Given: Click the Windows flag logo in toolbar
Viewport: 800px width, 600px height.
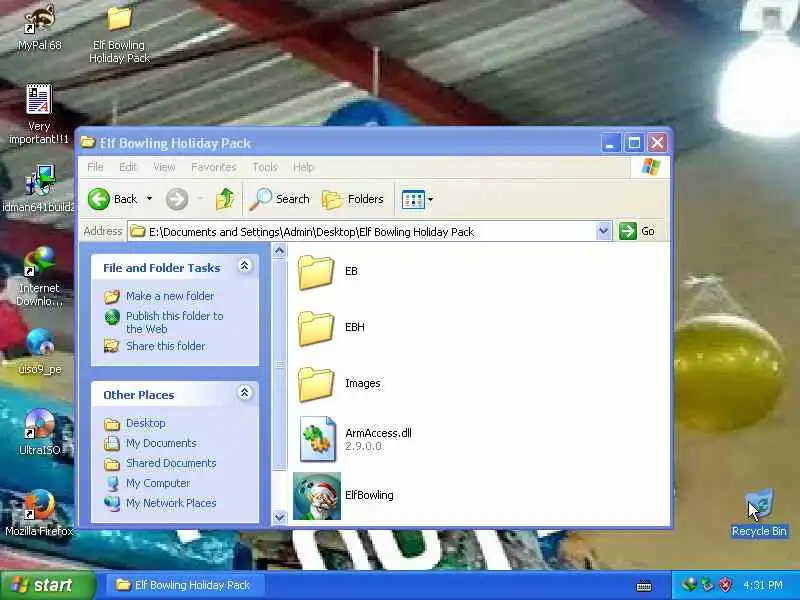Looking at the screenshot, I should point(651,166).
